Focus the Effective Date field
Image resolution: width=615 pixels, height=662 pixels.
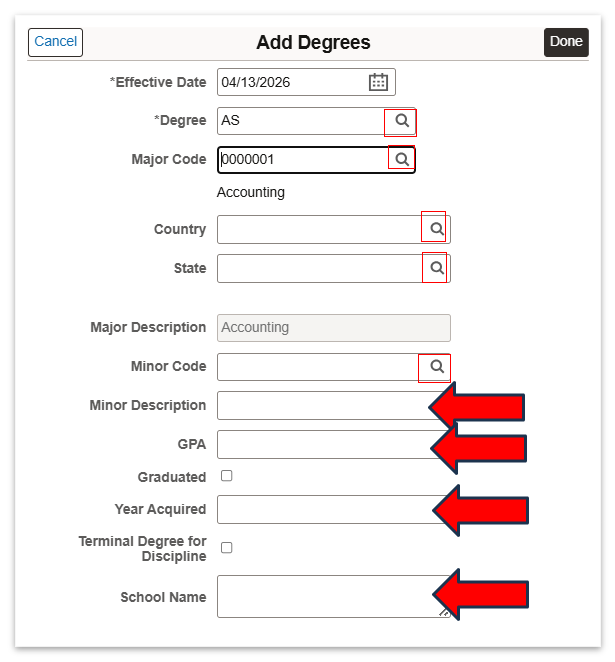coord(290,82)
